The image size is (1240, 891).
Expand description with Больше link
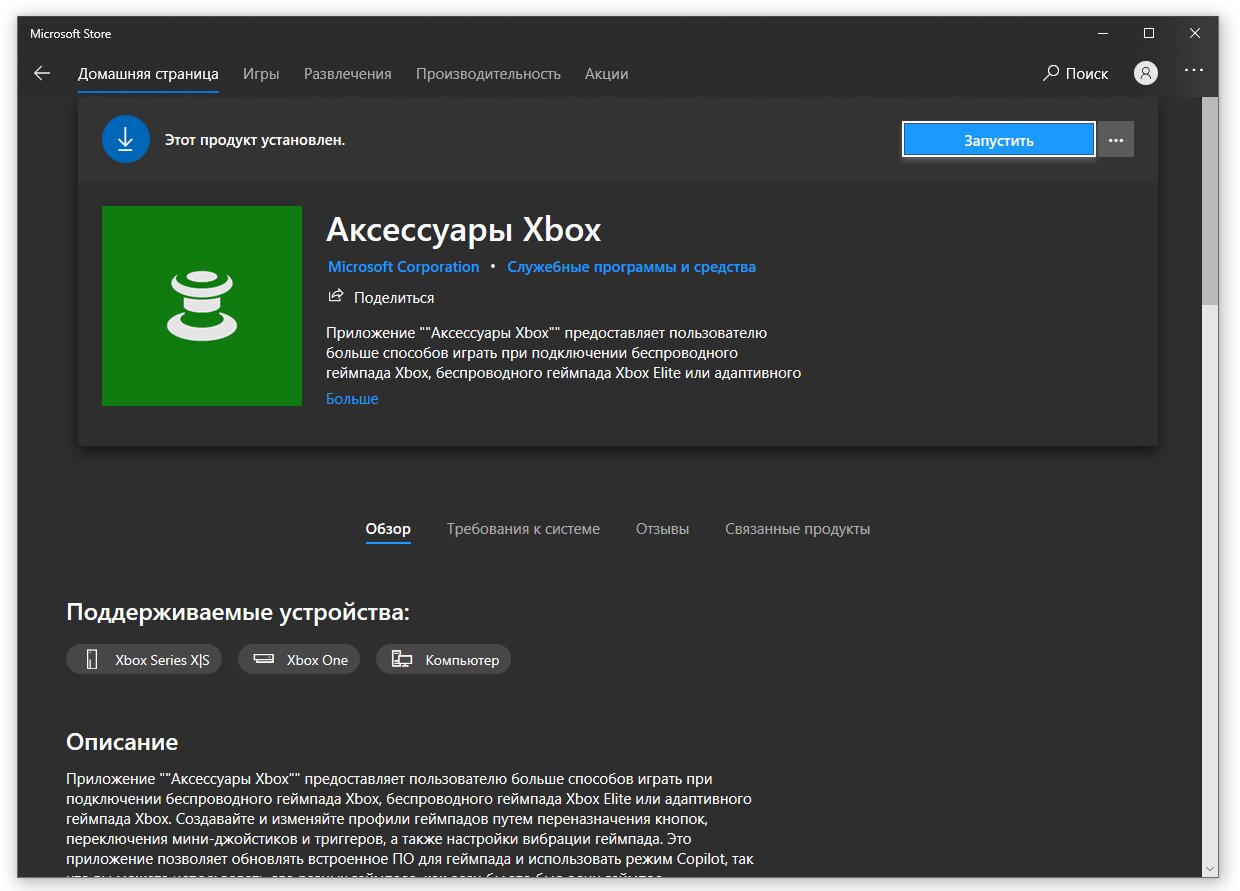[x=352, y=399]
